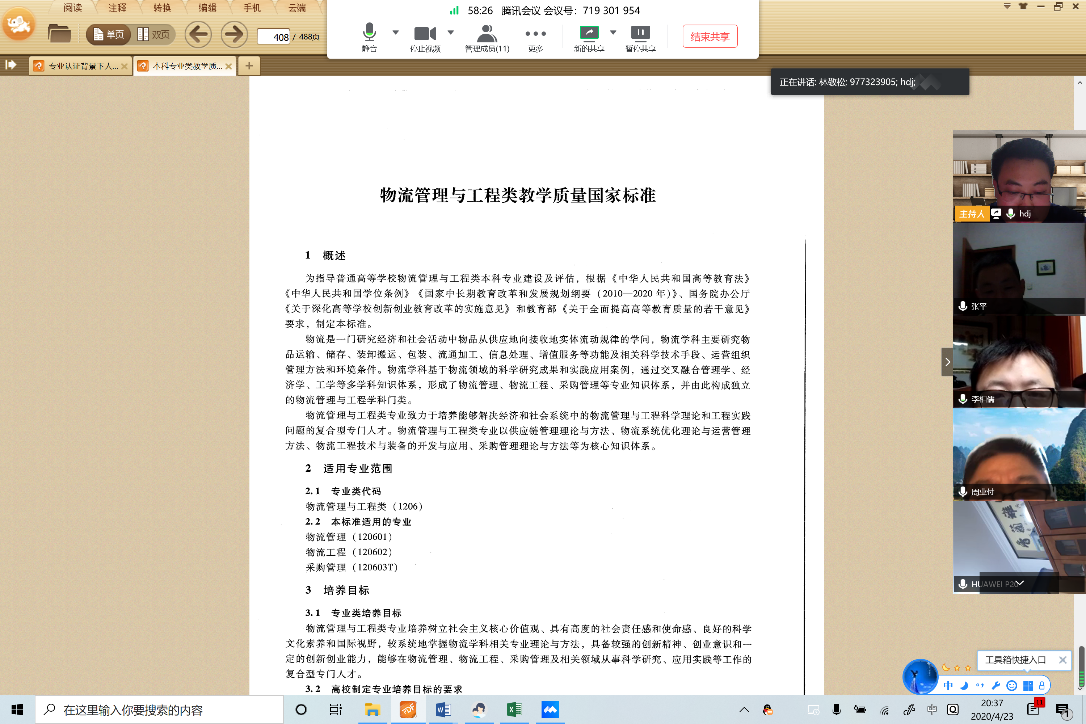Click the 结束共享 end sharing button
Viewport: 1086px width, 724px height.
tap(710, 37)
